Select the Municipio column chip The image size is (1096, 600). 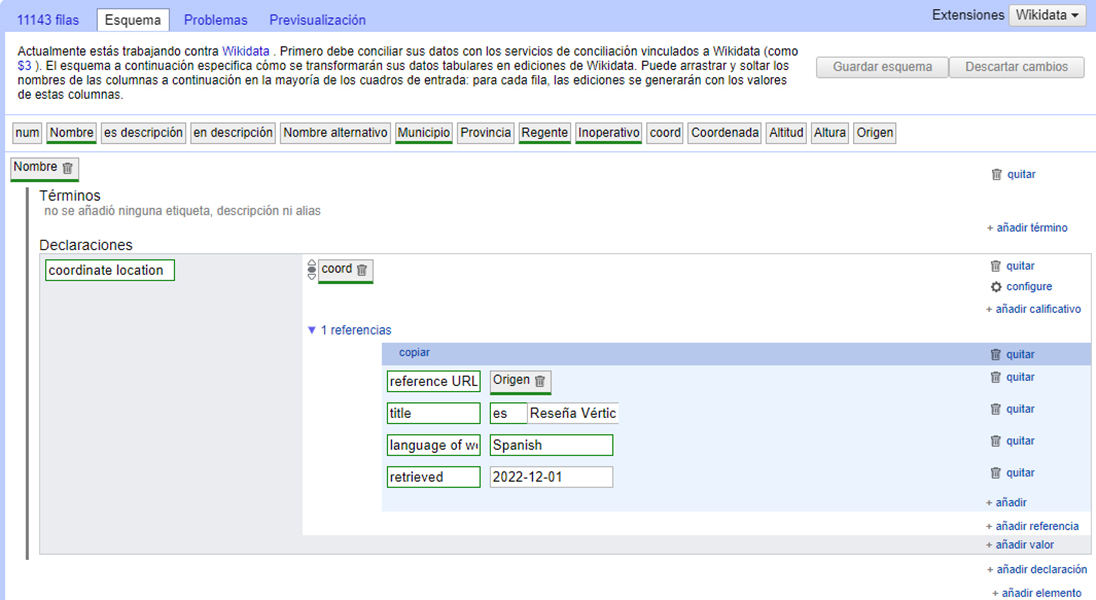click(x=424, y=133)
